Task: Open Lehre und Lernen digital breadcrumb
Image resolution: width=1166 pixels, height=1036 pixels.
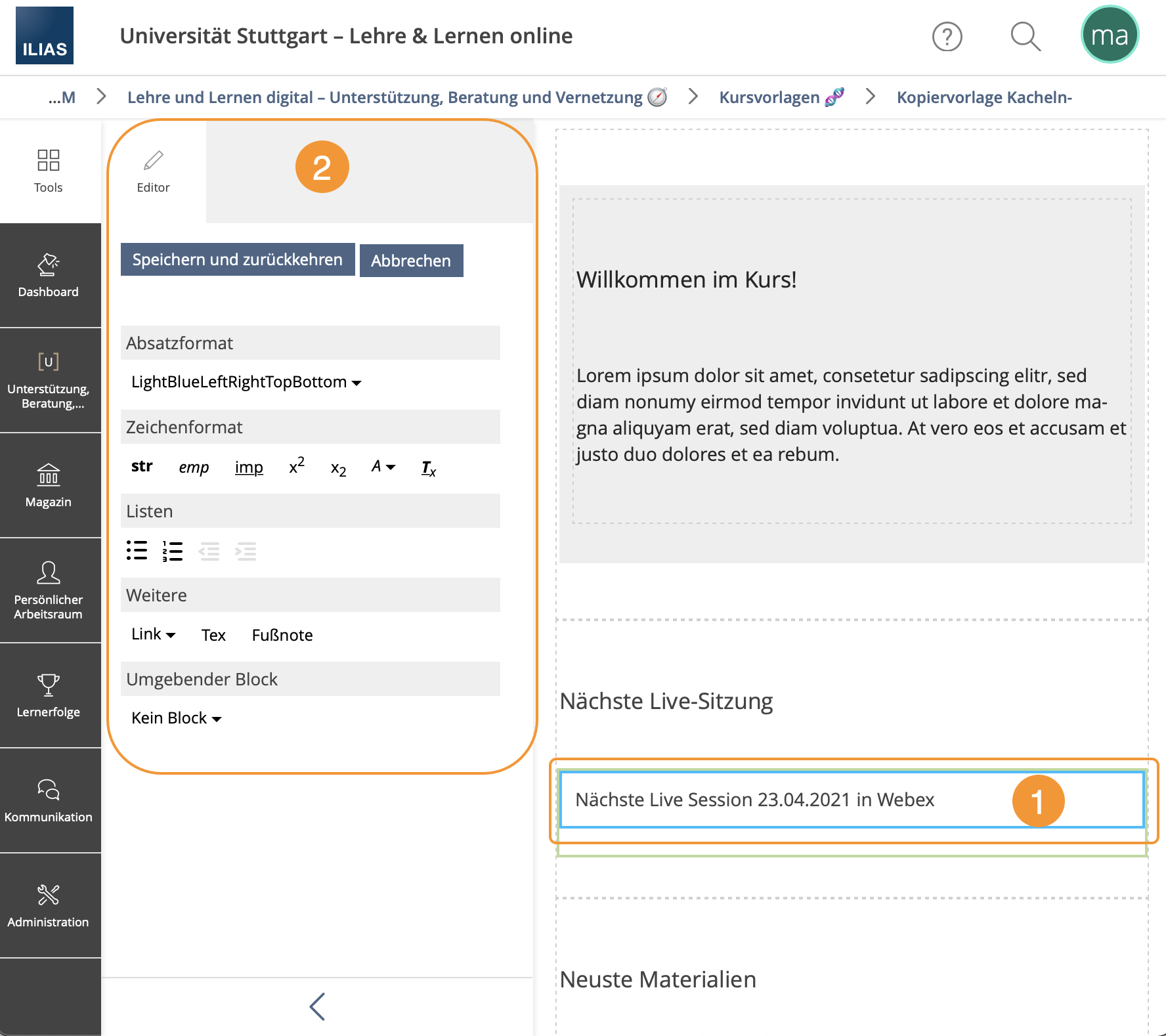Action: [x=397, y=97]
